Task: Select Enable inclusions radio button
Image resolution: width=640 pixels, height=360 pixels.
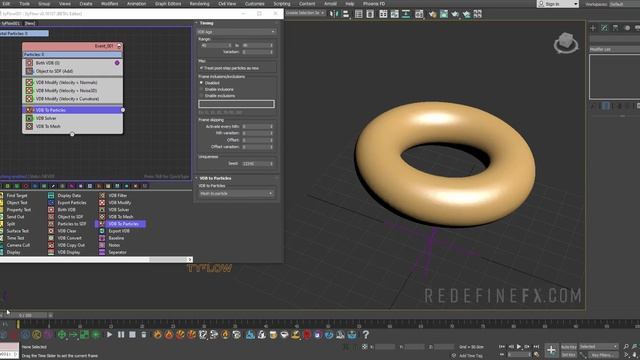Action: tap(201, 89)
